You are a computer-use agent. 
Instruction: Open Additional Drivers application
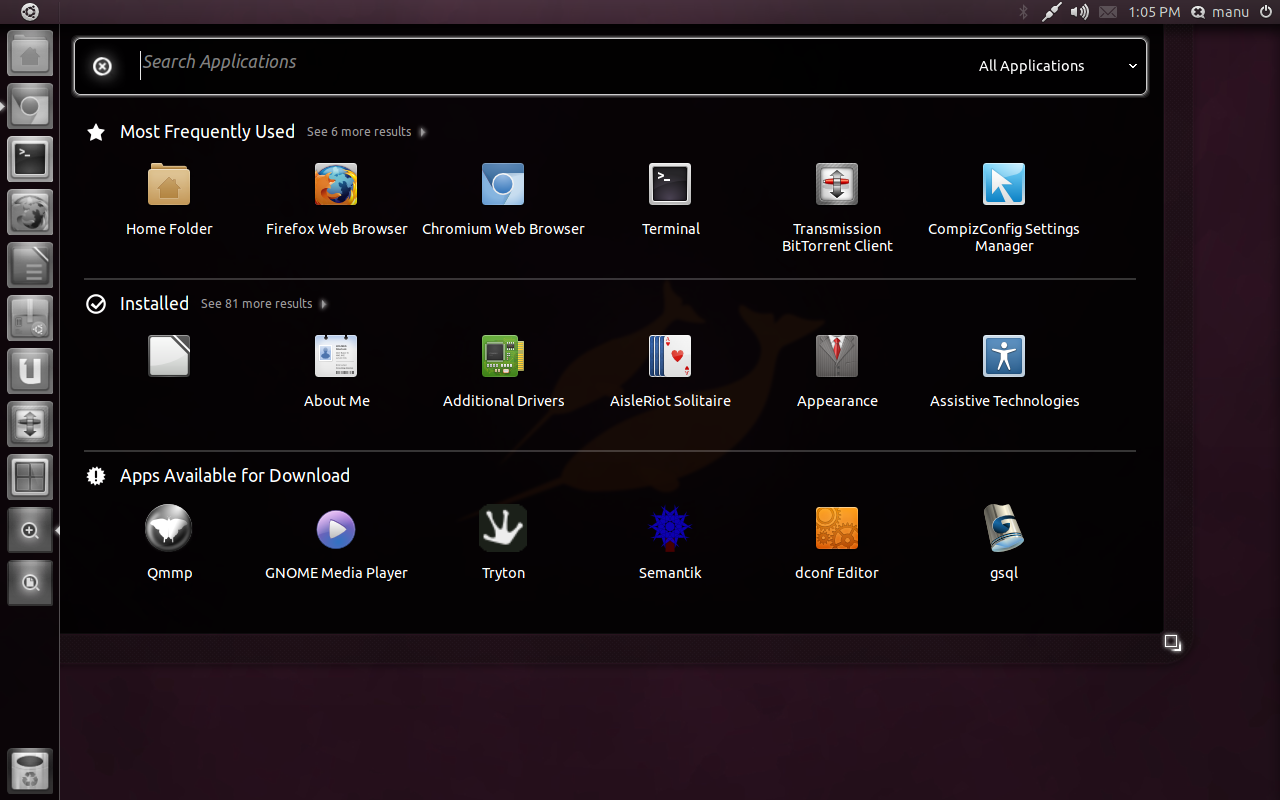(503, 357)
